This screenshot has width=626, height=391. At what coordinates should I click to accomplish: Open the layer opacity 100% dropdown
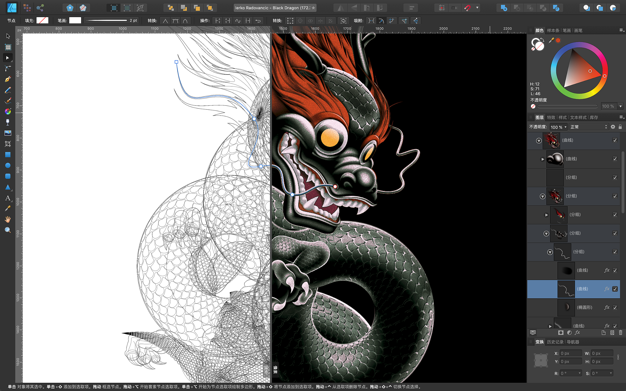pos(559,127)
